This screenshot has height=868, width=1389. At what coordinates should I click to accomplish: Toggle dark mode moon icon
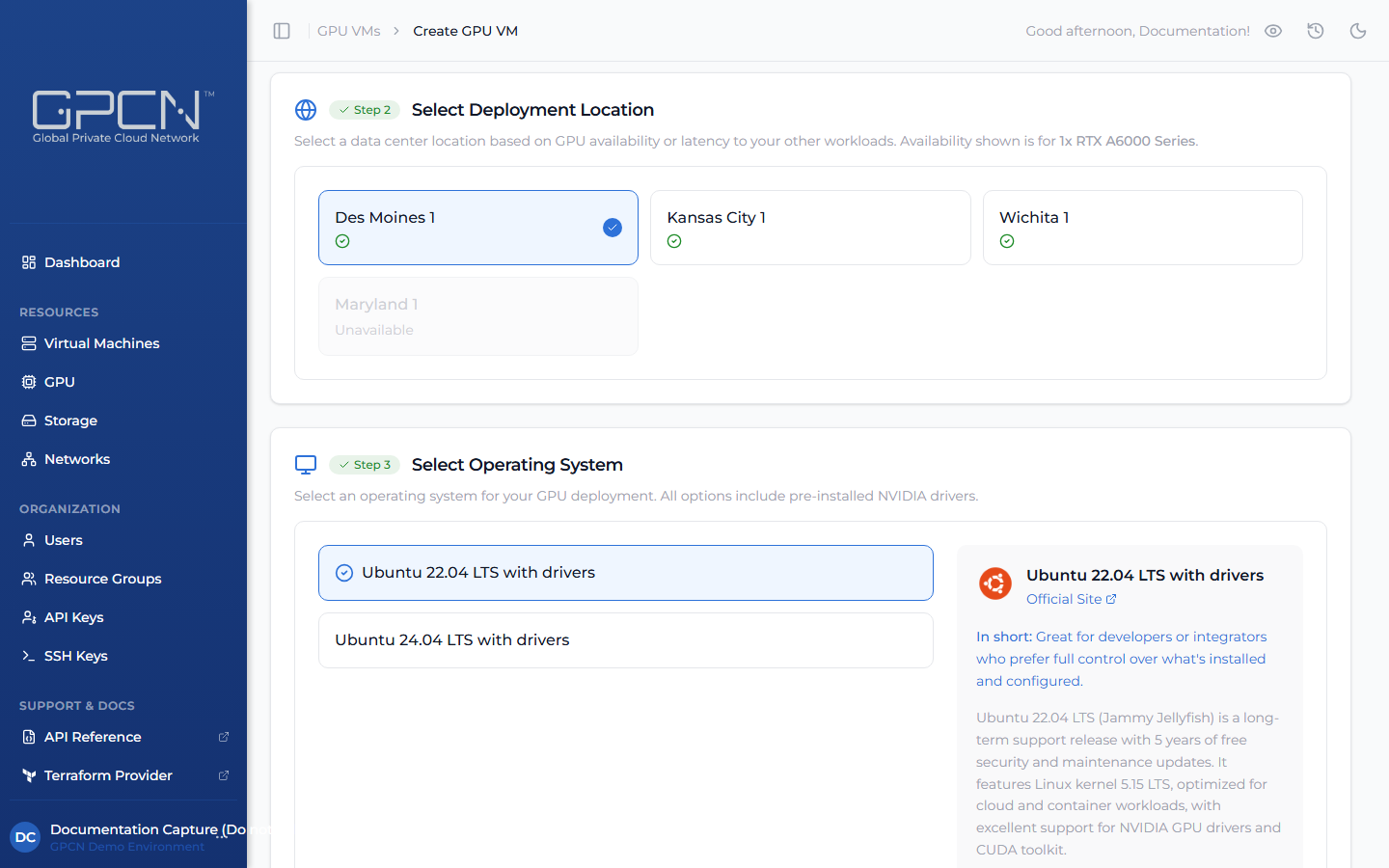[x=1358, y=31]
